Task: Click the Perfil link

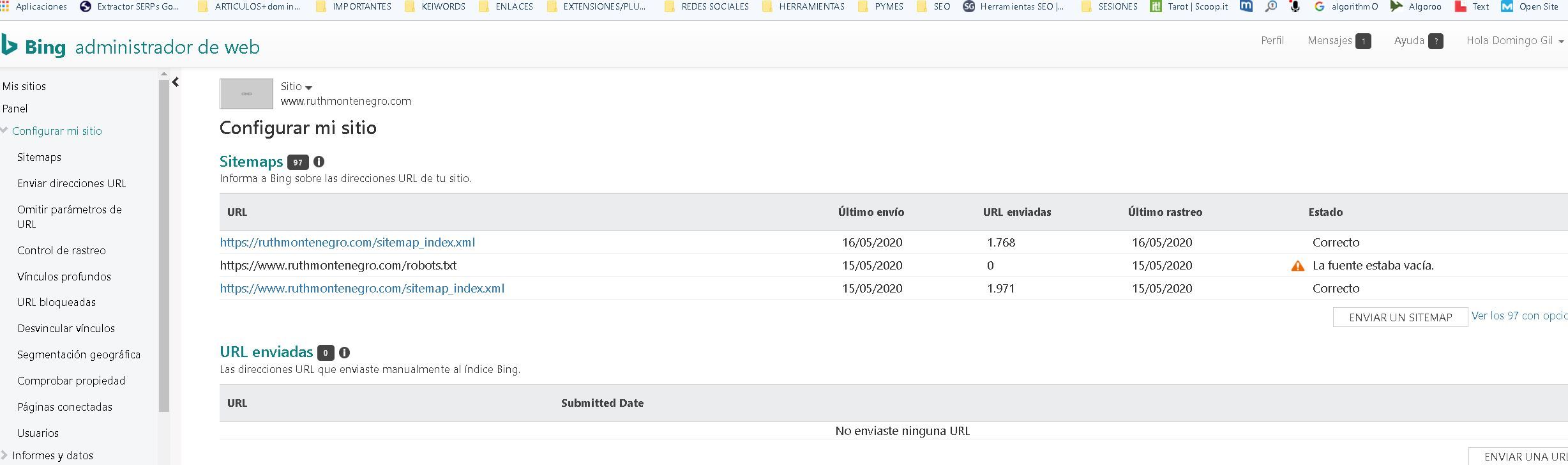Action: coord(1272,40)
